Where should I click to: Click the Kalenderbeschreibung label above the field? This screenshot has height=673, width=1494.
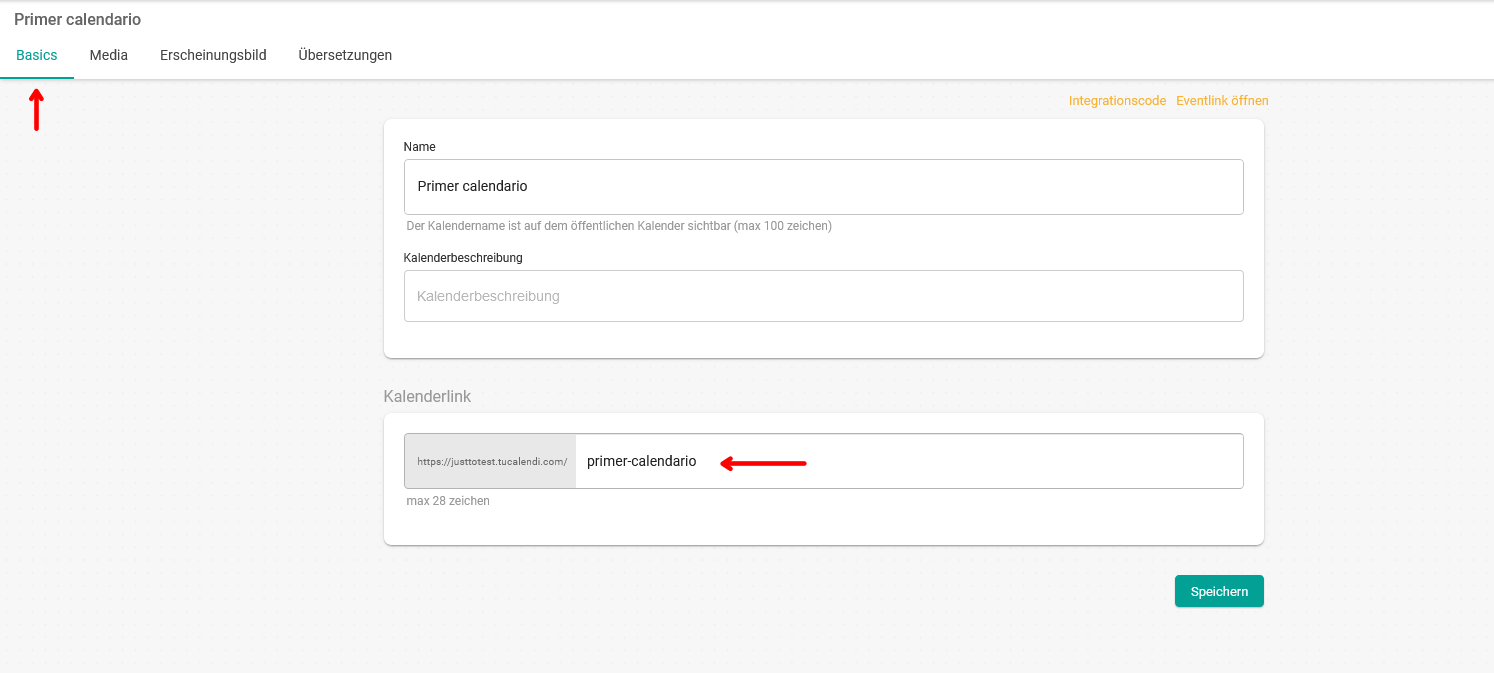coord(463,258)
